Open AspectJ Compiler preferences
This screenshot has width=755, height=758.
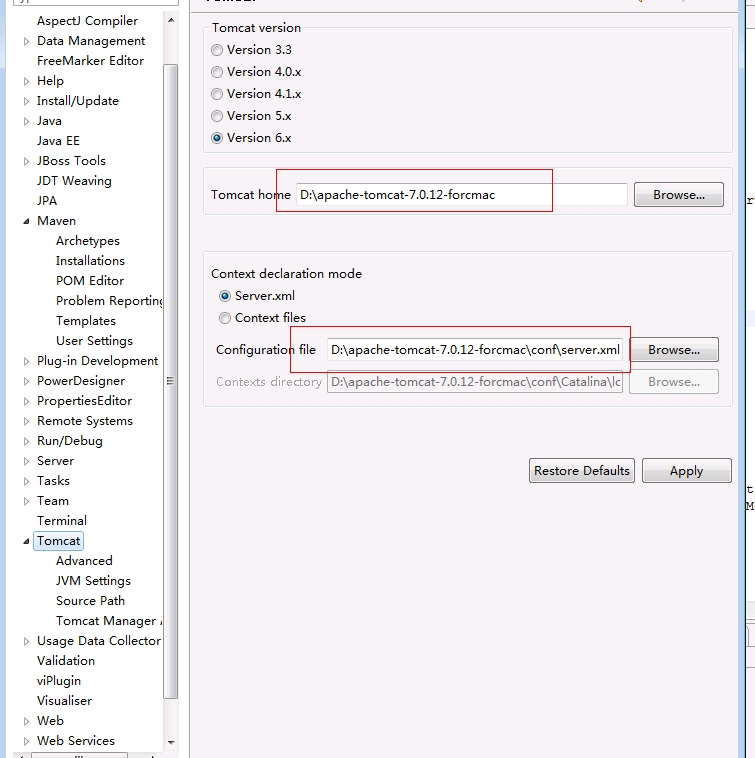click(87, 21)
